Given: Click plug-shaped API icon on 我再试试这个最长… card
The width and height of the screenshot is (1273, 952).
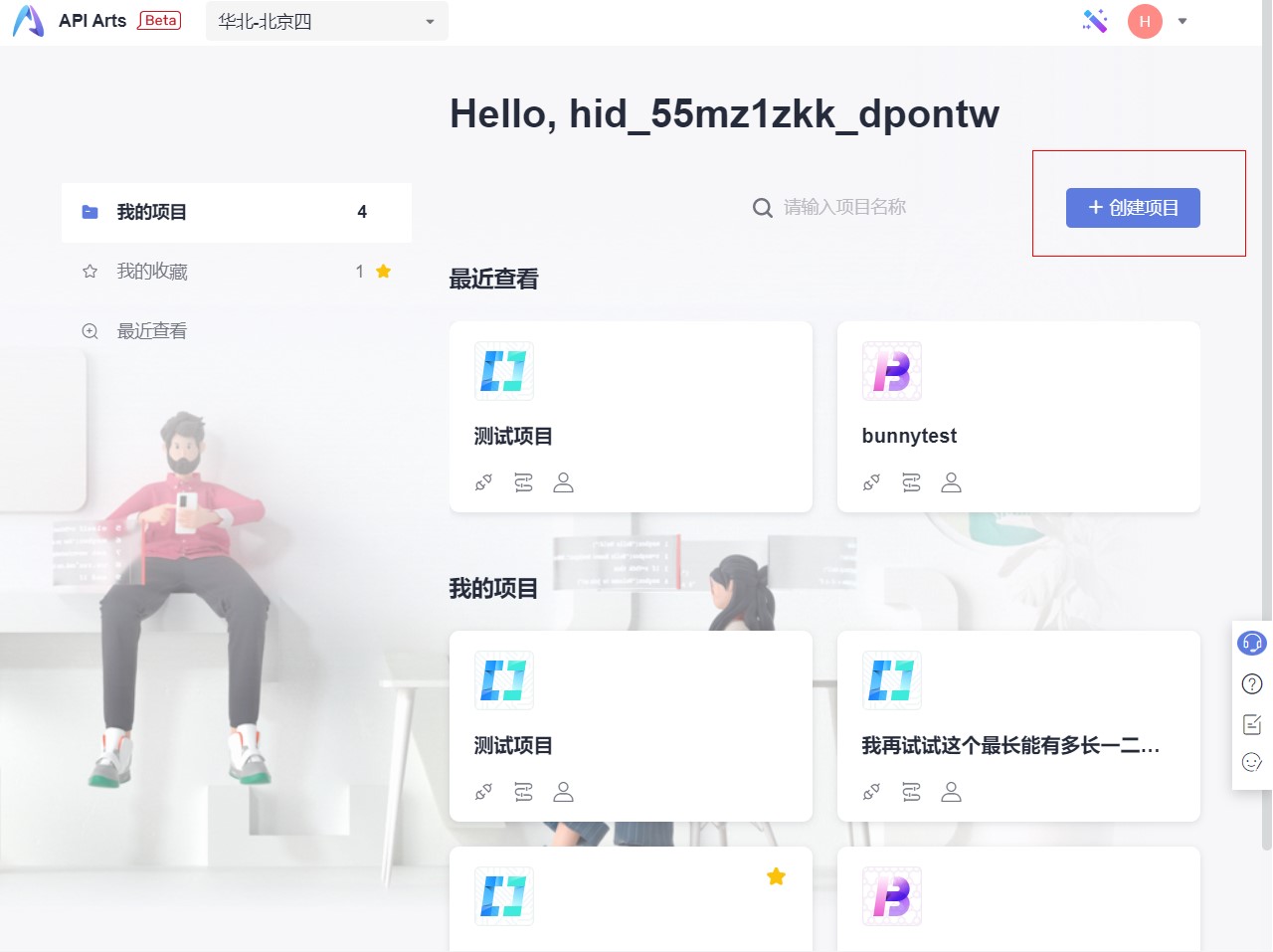Looking at the screenshot, I should click(x=872, y=792).
